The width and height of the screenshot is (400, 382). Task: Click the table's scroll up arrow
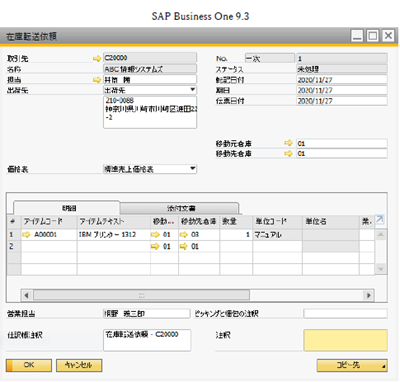click(381, 235)
